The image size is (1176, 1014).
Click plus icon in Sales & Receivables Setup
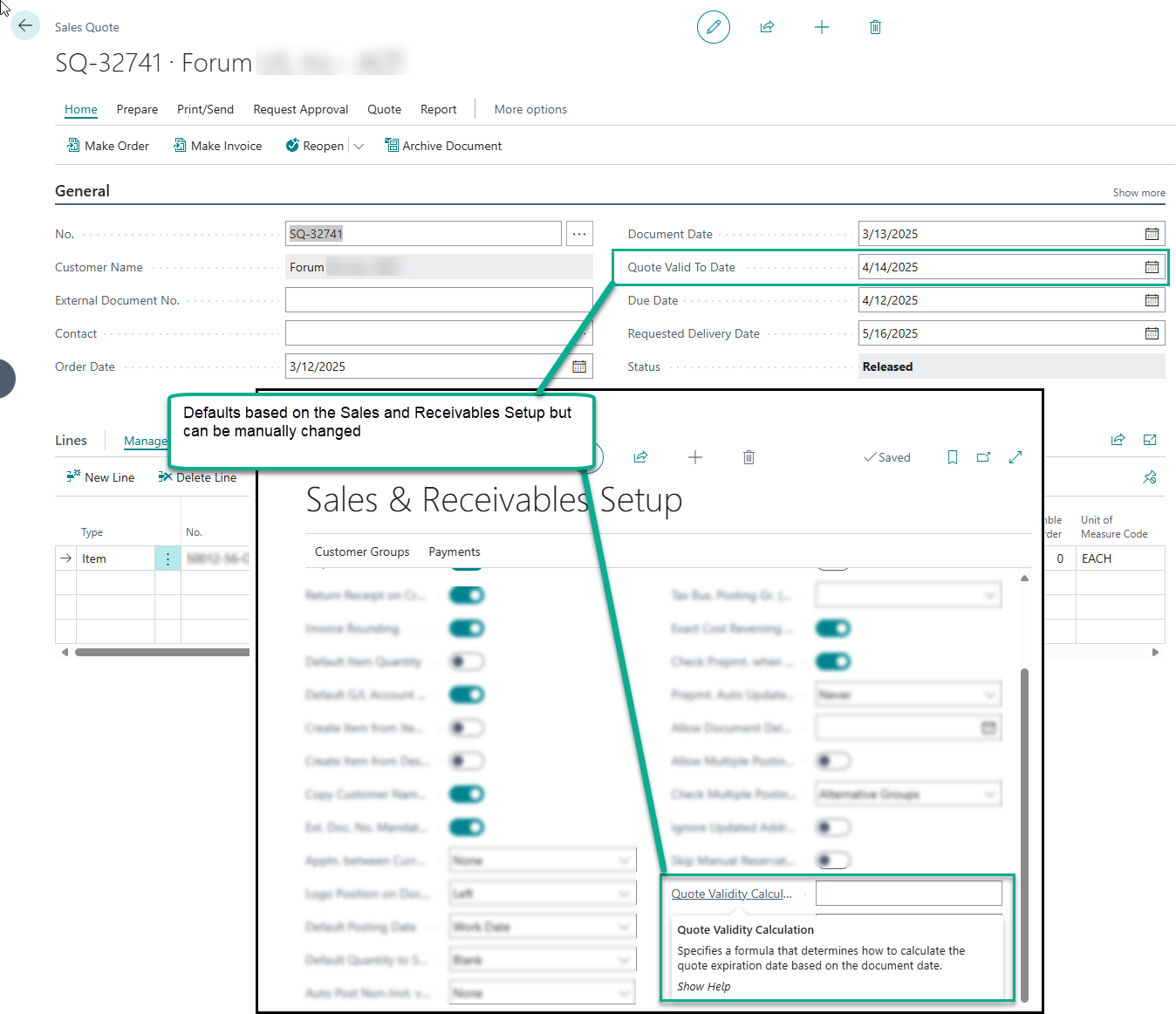point(695,457)
